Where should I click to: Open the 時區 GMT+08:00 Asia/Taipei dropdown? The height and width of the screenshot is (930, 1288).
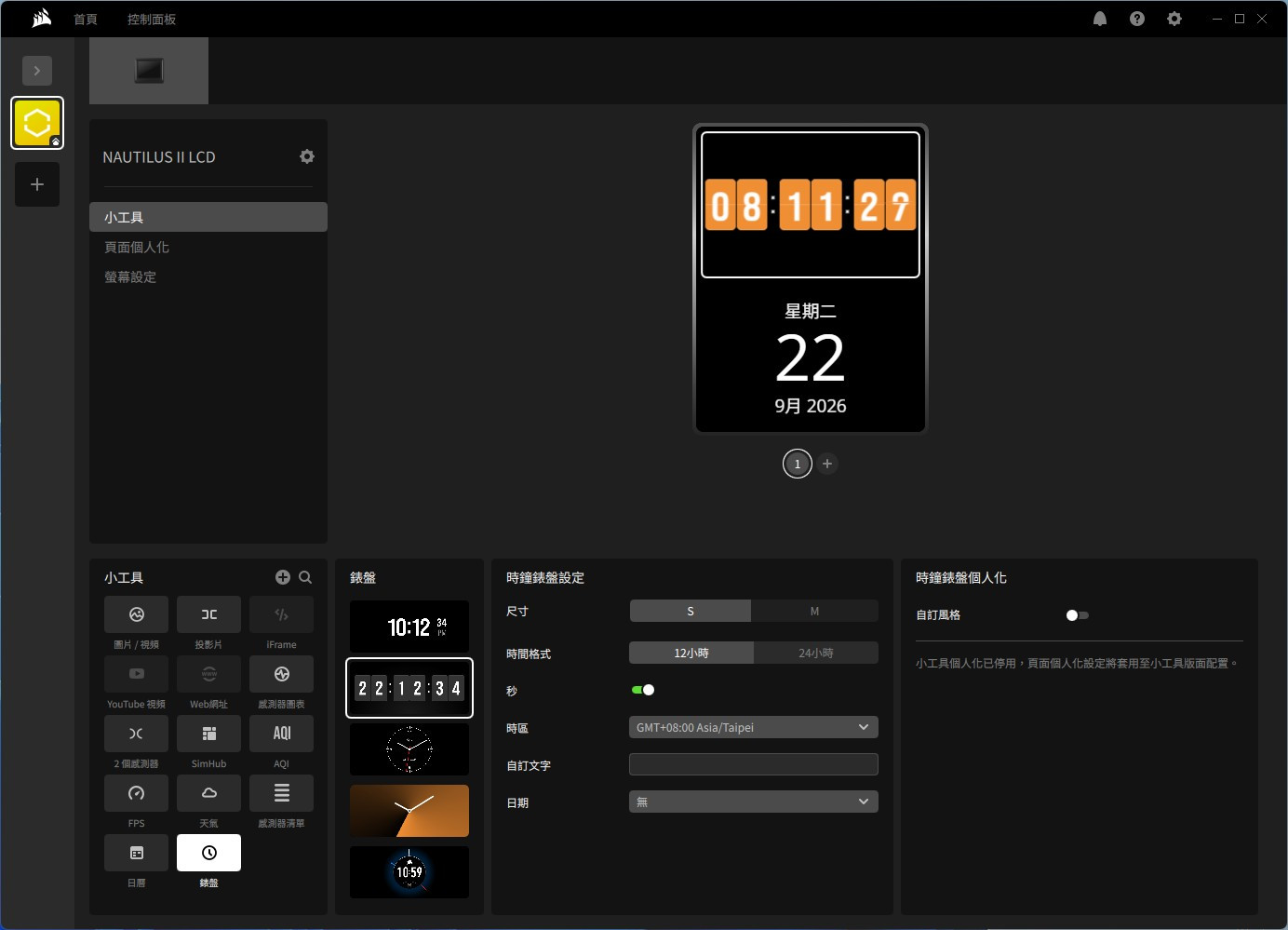[x=754, y=727]
